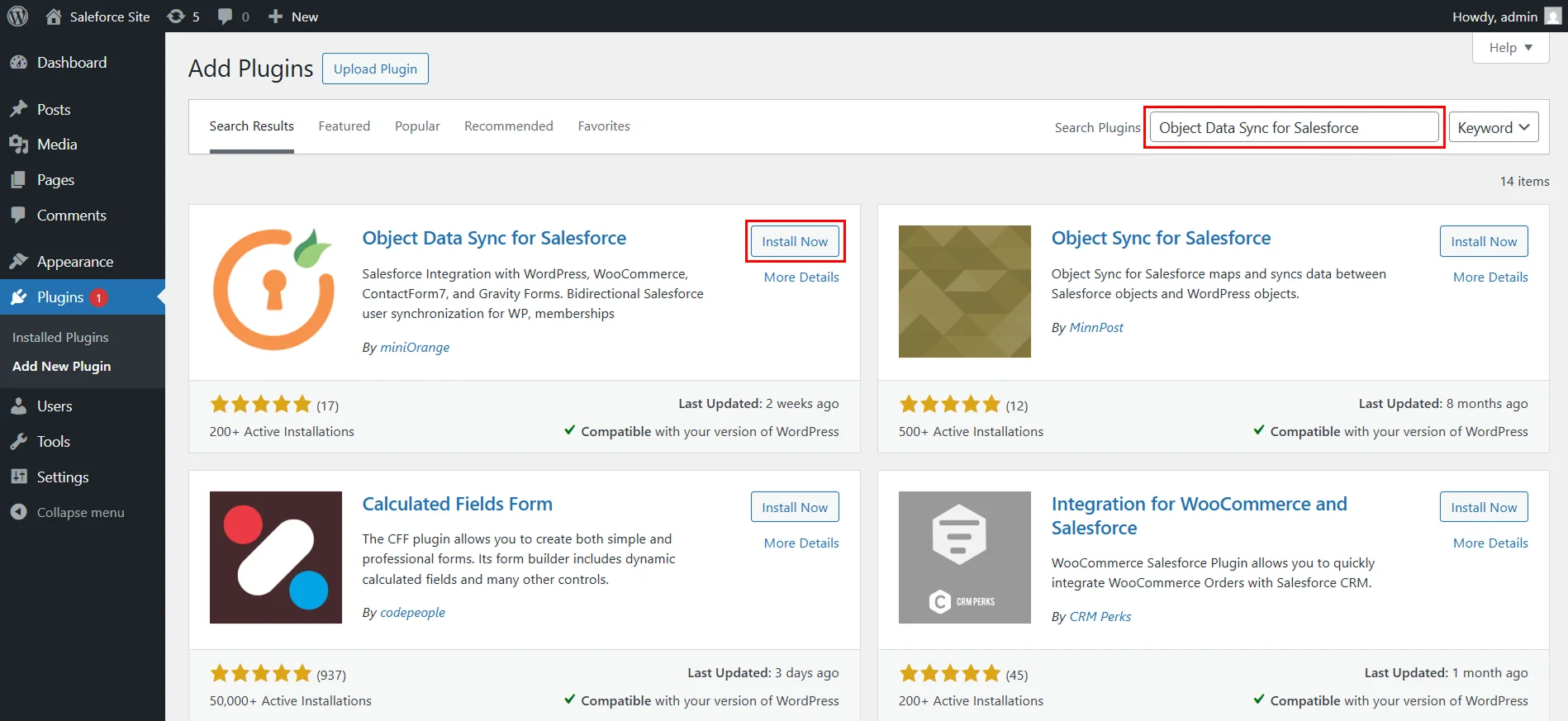The image size is (1568, 721).
Task: Click the Plugins plug icon in the sidebar
Action: click(18, 297)
